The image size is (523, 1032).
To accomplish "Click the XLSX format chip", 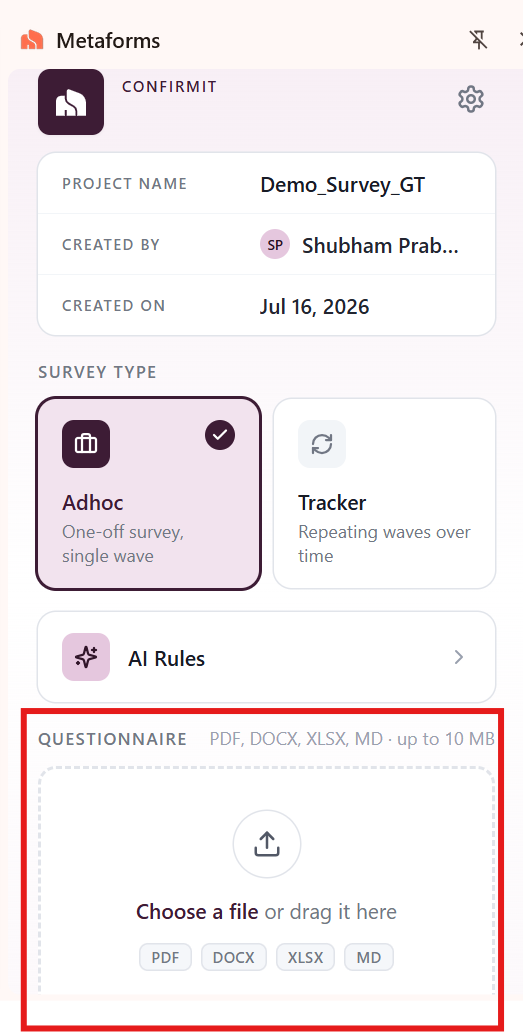I will coord(305,957).
